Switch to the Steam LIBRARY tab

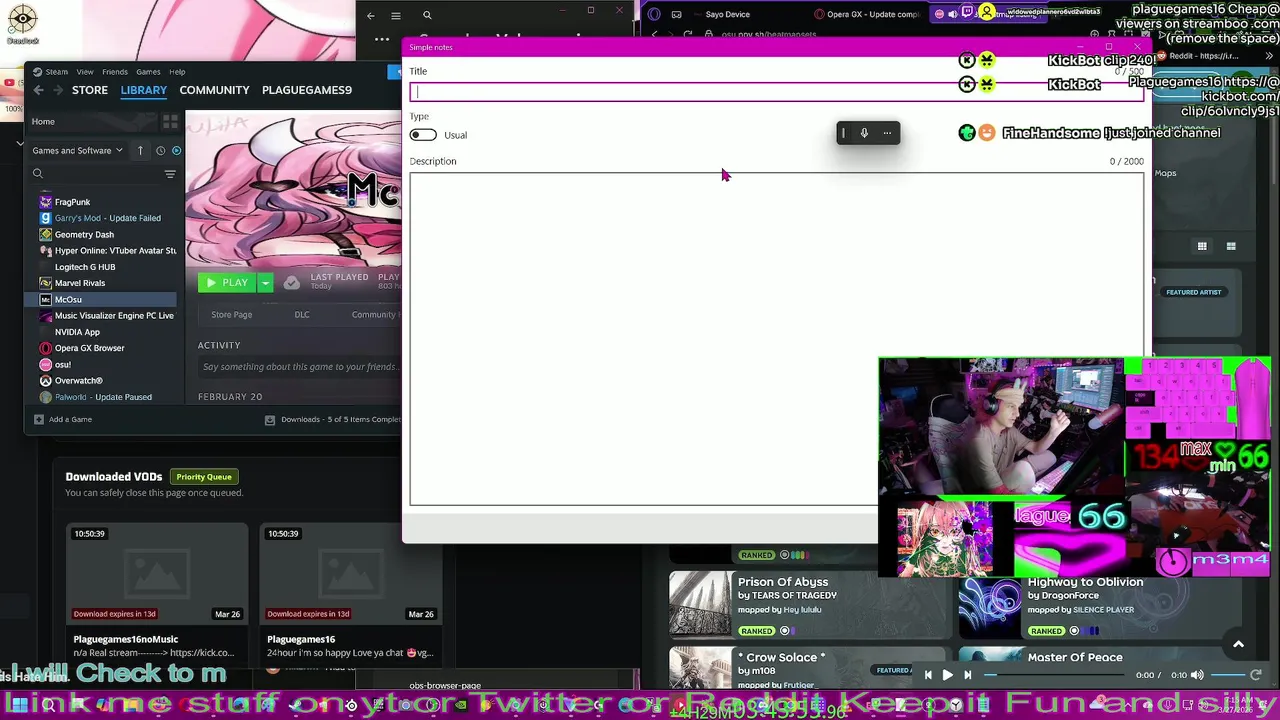(x=144, y=90)
